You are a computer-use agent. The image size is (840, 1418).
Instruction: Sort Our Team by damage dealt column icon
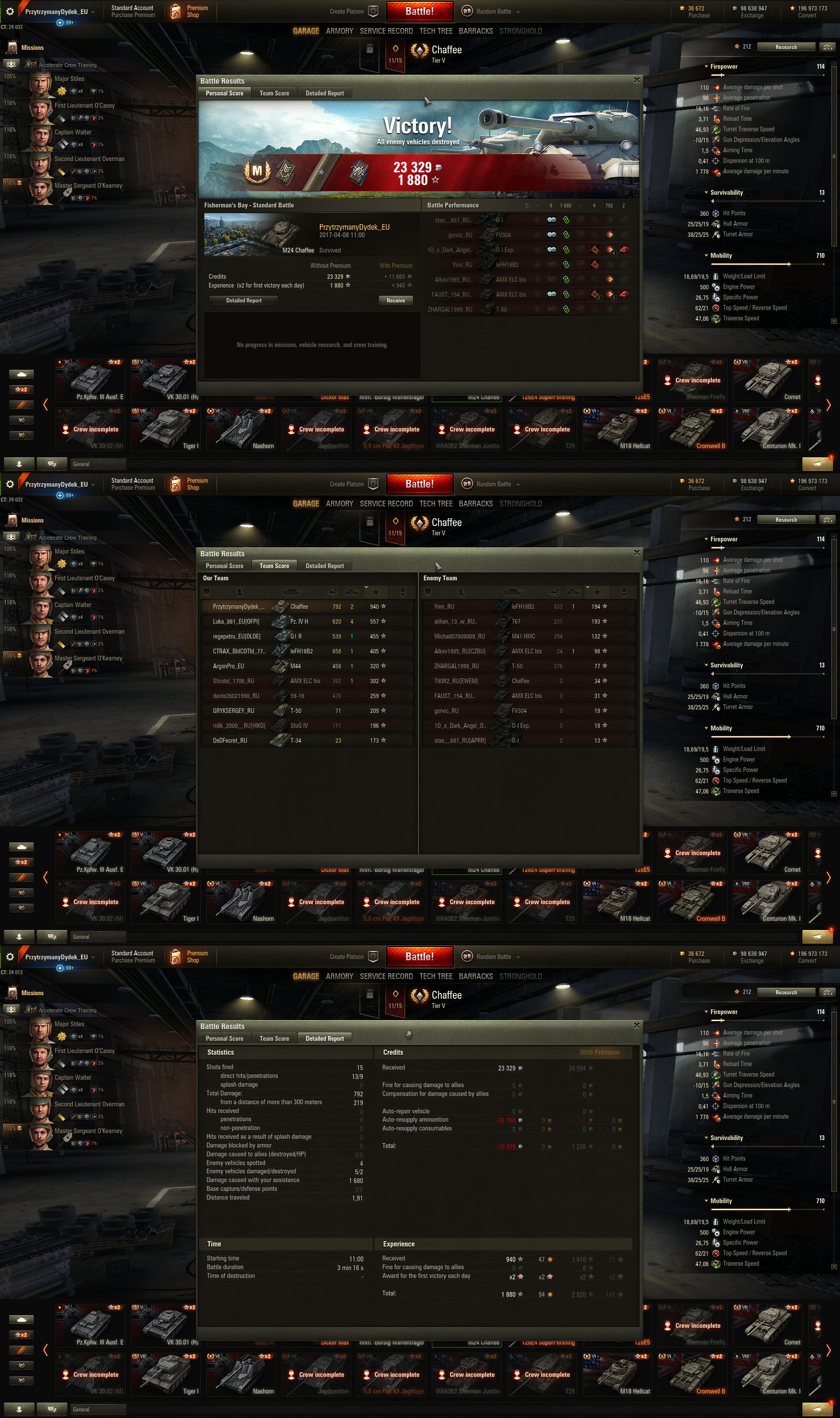333,592
